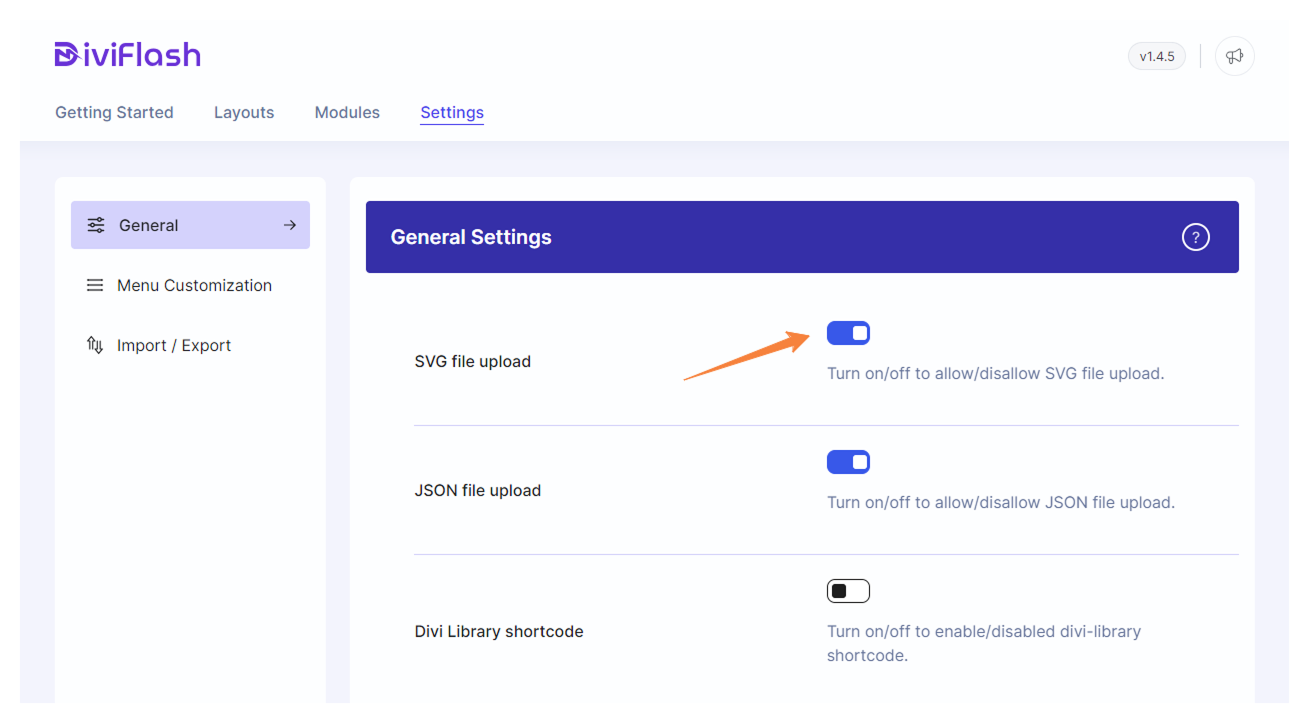Click the General sliders icon

tap(96, 225)
